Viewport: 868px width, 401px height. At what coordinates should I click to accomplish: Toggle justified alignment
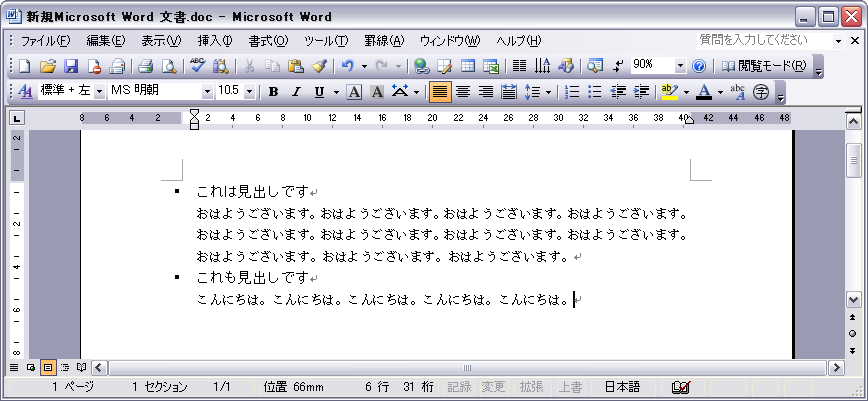440,92
